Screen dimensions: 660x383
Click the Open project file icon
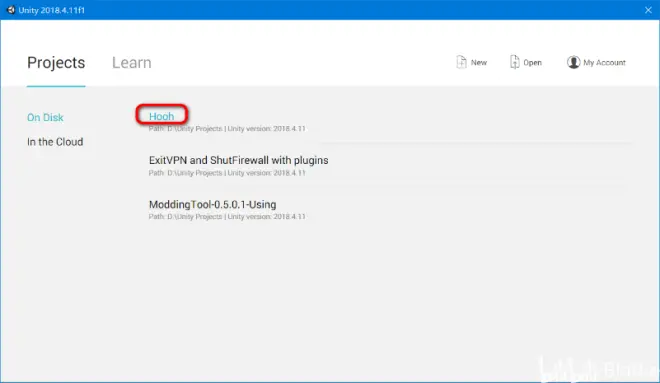click(x=514, y=62)
